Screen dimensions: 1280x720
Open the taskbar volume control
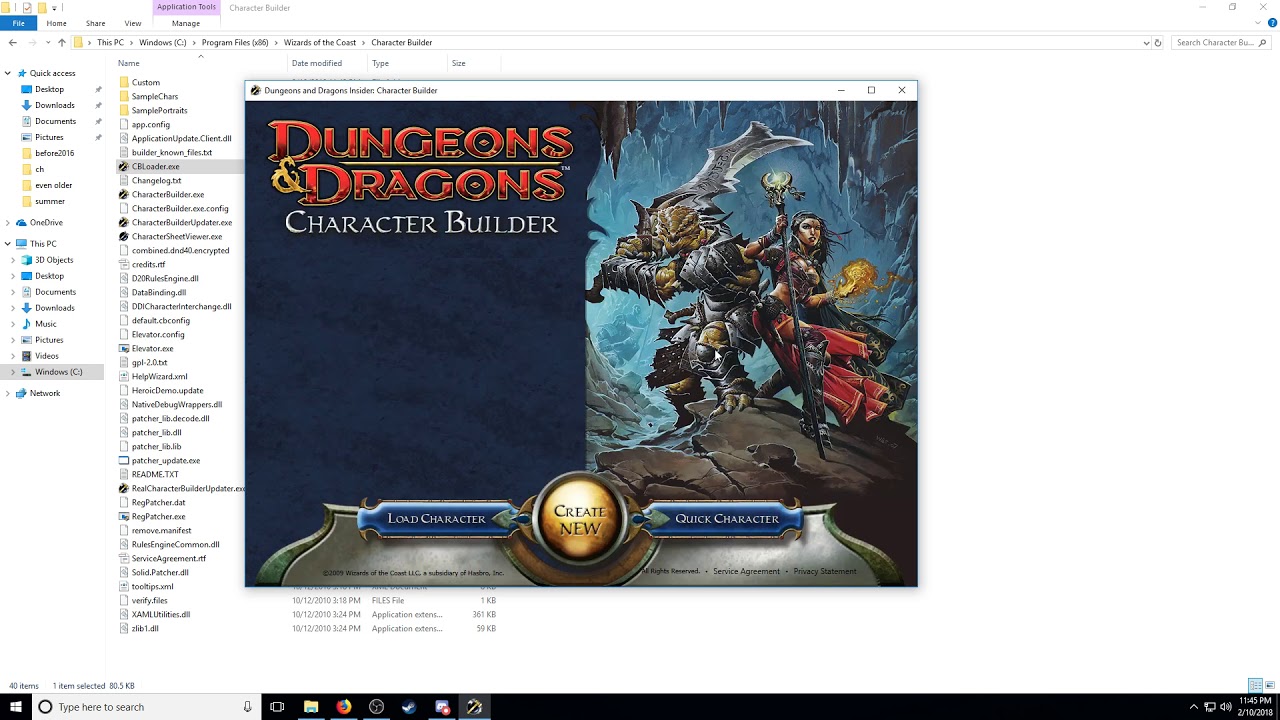pos(1225,707)
